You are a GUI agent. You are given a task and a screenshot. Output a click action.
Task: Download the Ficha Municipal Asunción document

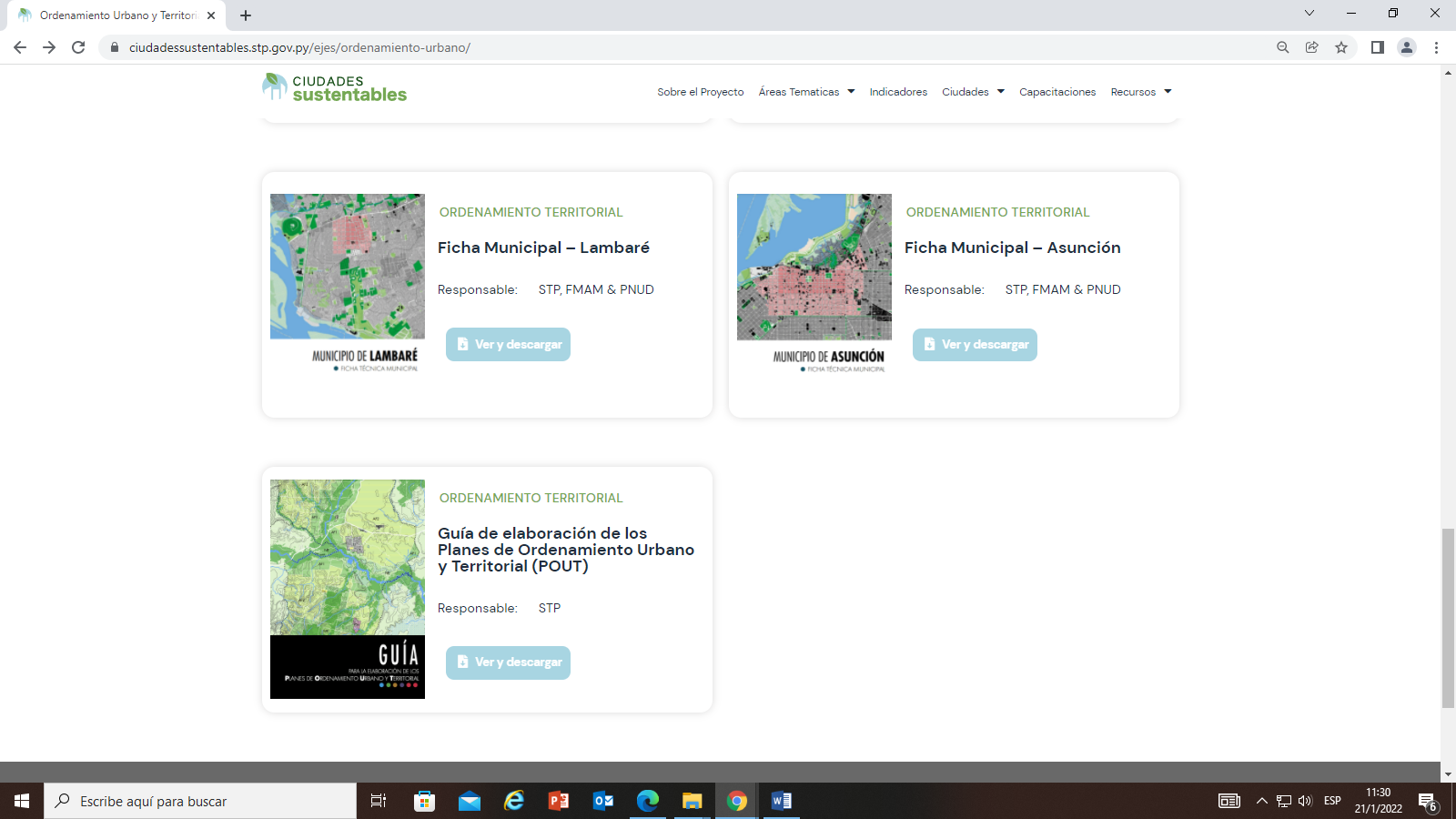(975, 345)
